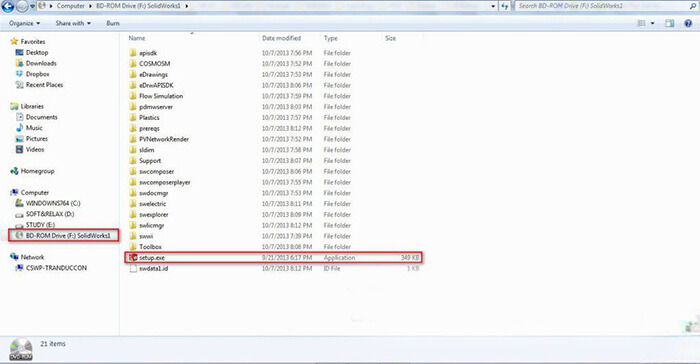Open the Help question mark icon
Viewport: 700px width, 364px height.
coord(688,23)
